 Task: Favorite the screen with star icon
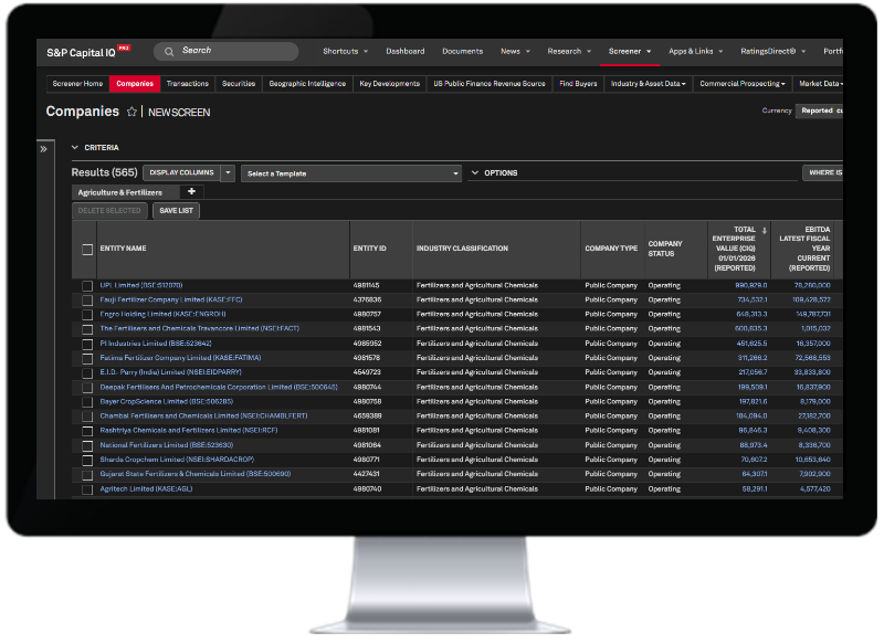click(132, 112)
